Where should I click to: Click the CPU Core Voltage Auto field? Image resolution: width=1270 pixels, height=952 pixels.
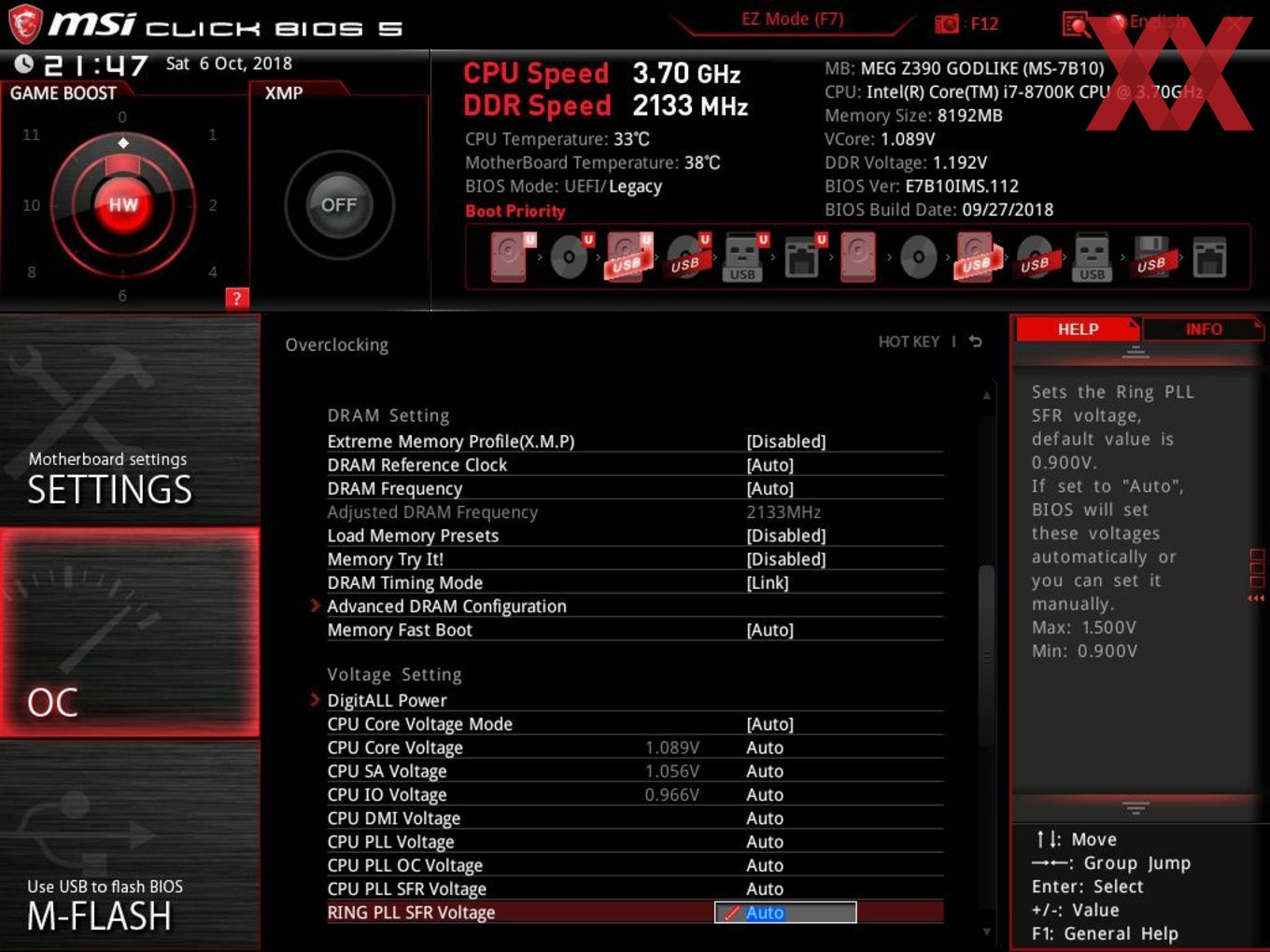(x=765, y=748)
